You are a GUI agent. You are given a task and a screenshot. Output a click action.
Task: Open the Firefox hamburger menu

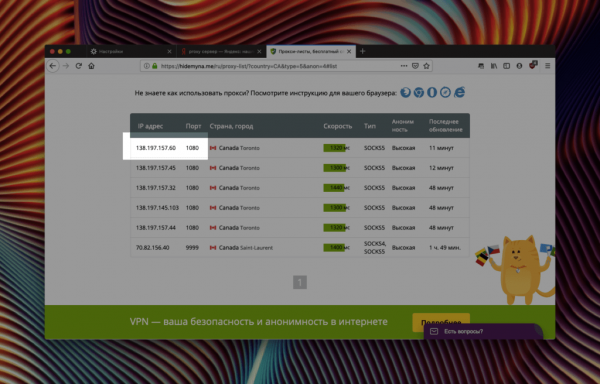548,66
